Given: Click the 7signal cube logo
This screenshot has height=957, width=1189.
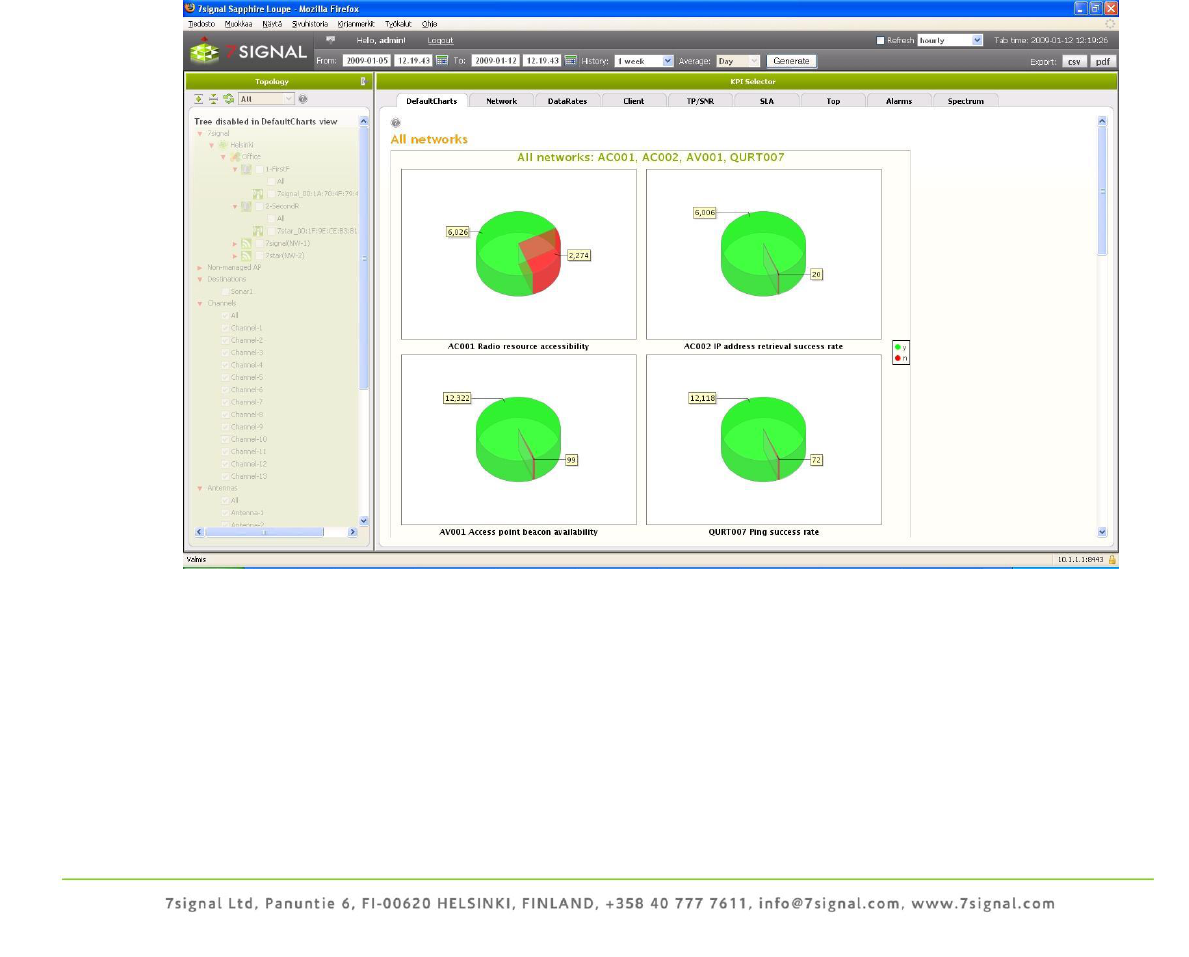Looking at the screenshot, I should (x=203, y=52).
